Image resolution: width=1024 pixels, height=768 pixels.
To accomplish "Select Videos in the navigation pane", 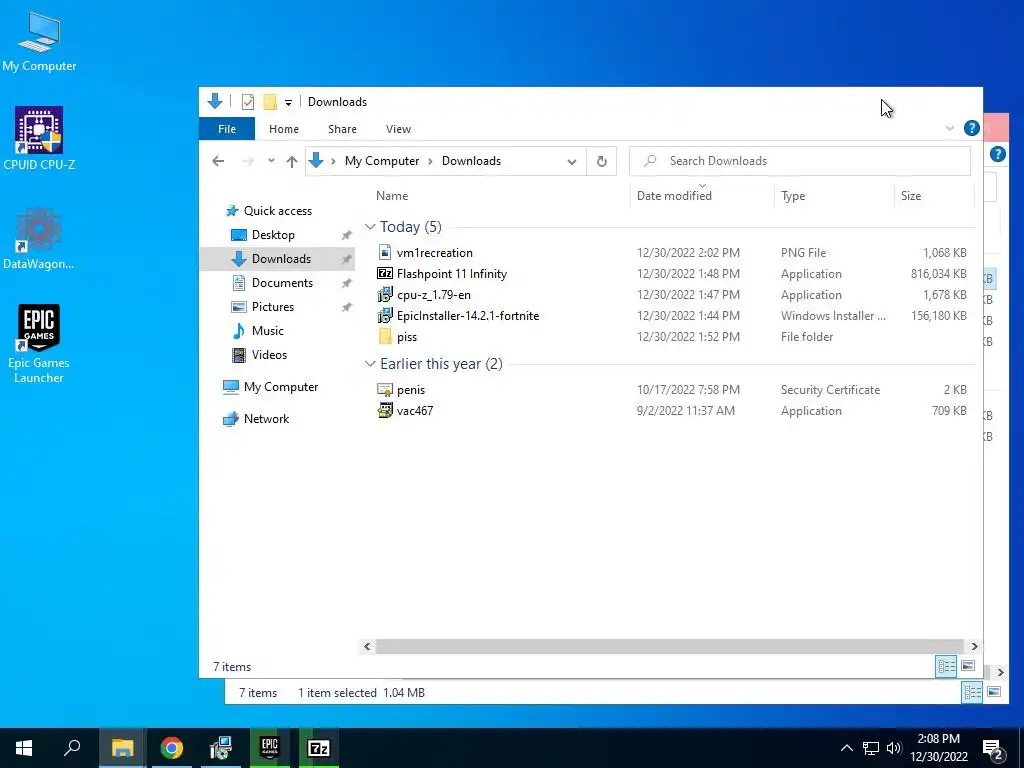I will 269,355.
